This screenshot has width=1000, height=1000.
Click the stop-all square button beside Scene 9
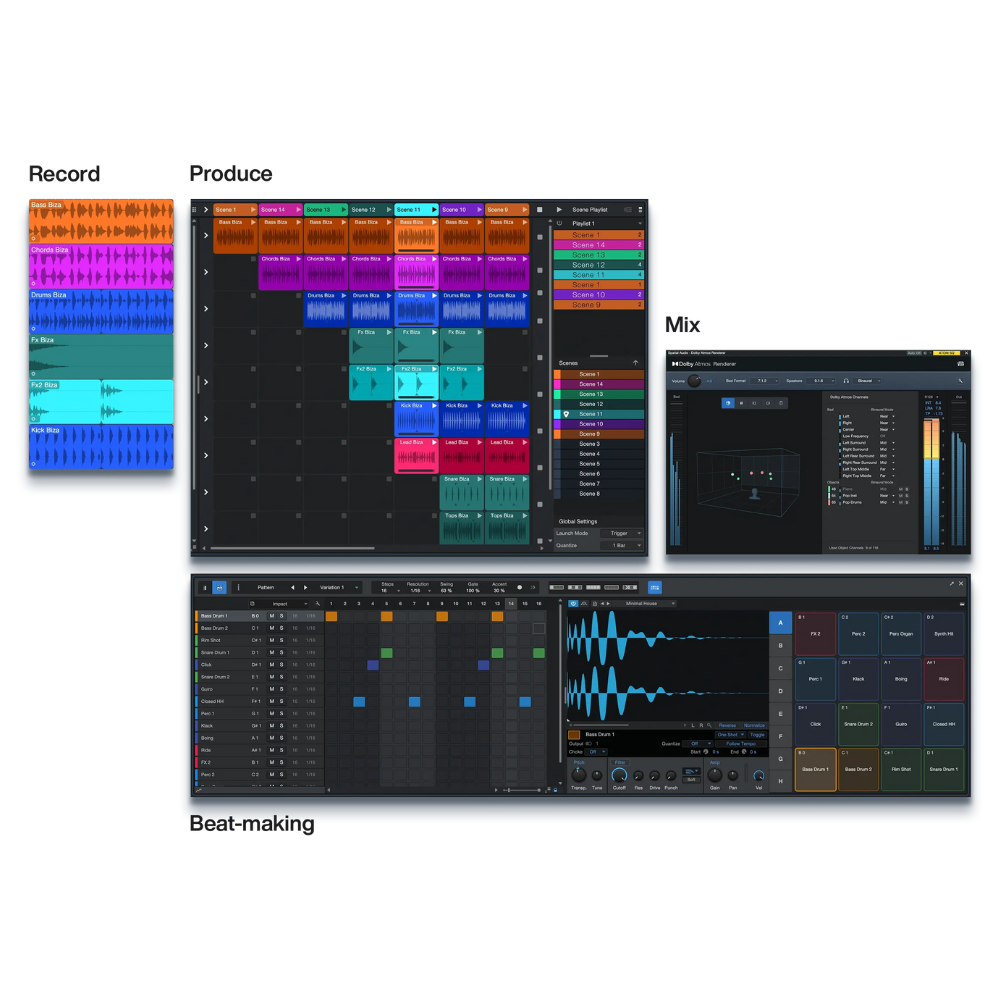(x=539, y=210)
